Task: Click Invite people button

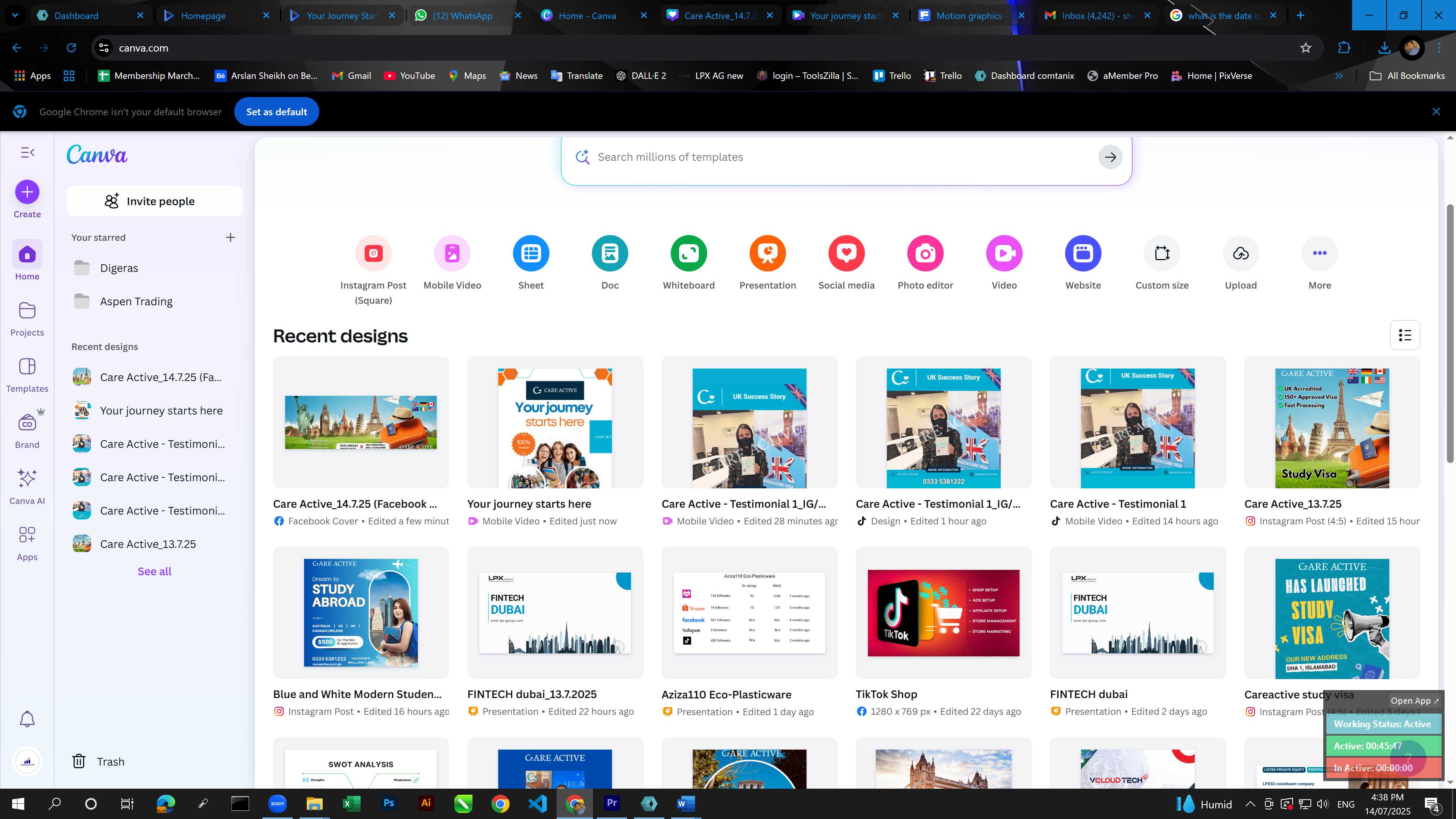Action: coord(154,201)
